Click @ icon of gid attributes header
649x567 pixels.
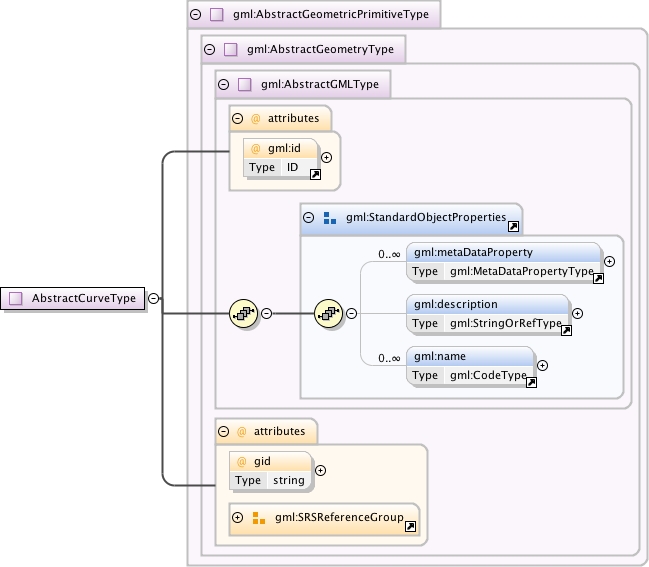(x=242, y=432)
